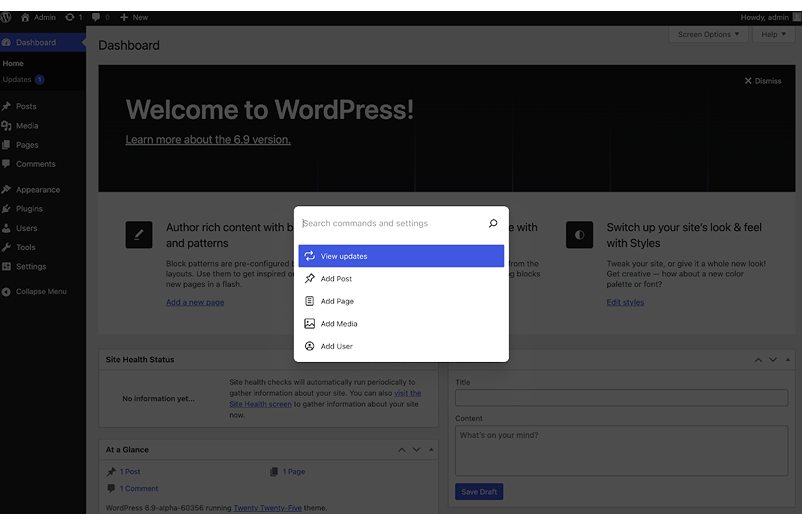Click the Comments icon in sidebar
This screenshot has width=802, height=526.
click(6, 164)
